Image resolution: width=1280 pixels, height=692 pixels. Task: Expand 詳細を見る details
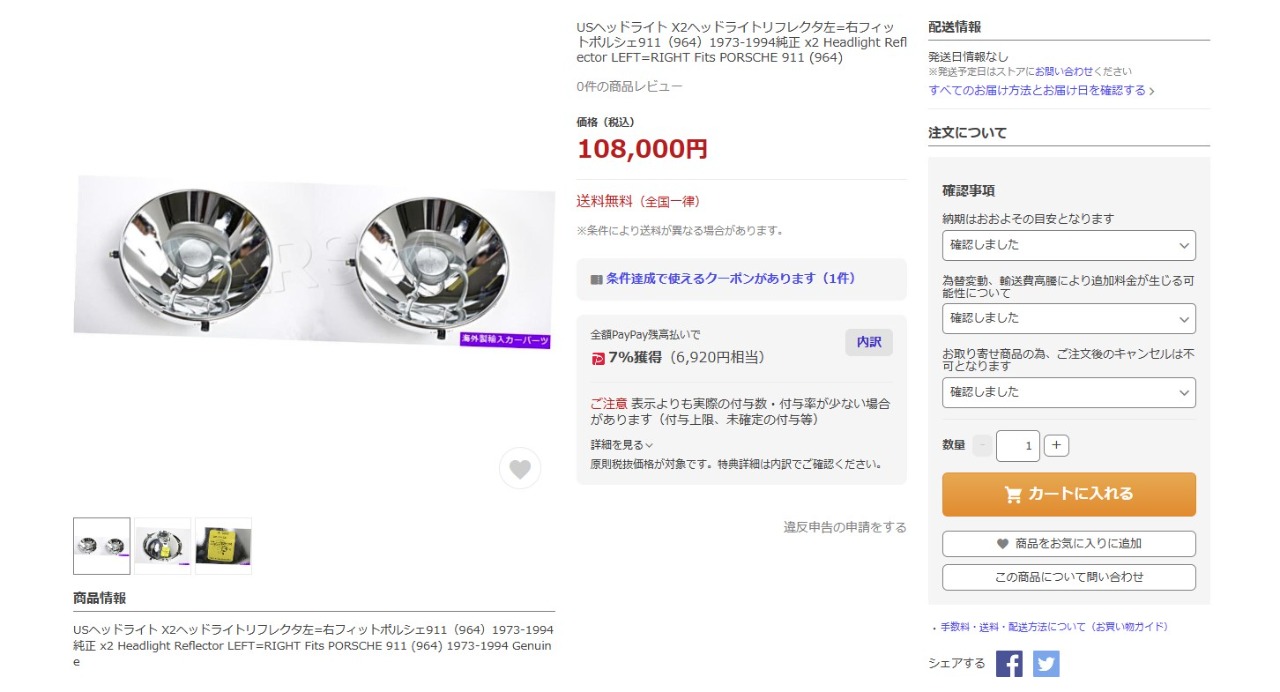[x=622, y=445]
